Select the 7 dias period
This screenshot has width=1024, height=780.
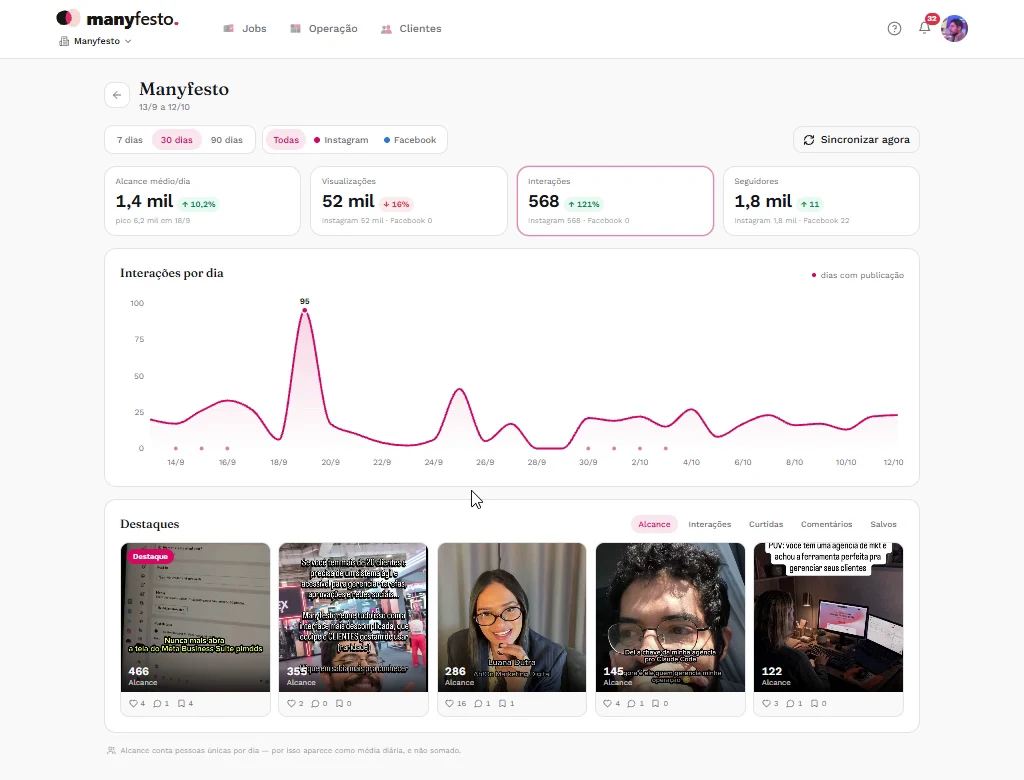click(129, 140)
